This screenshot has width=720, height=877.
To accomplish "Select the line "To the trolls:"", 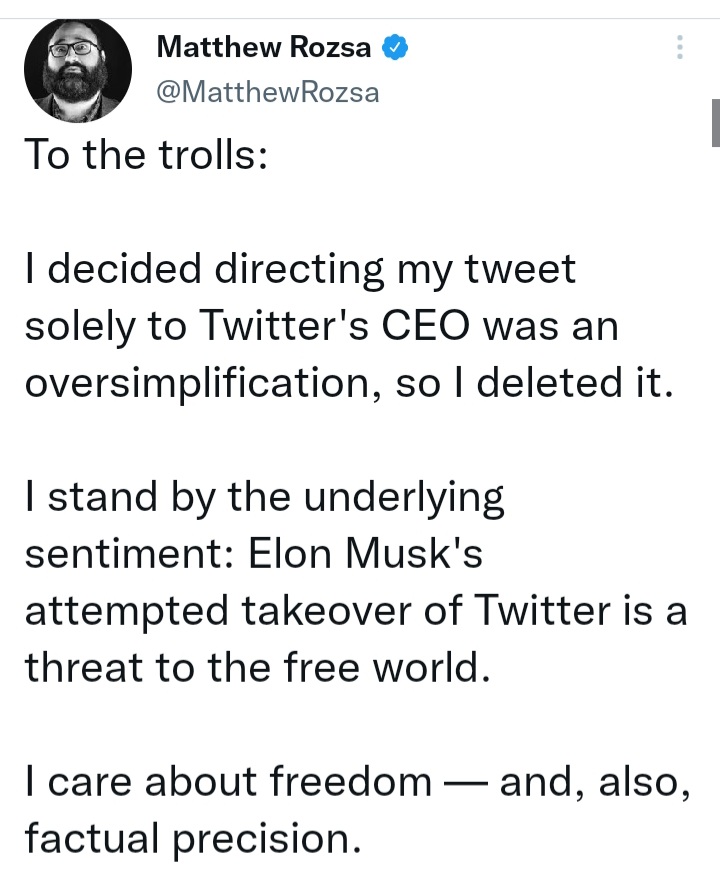I will click(x=147, y=154).
